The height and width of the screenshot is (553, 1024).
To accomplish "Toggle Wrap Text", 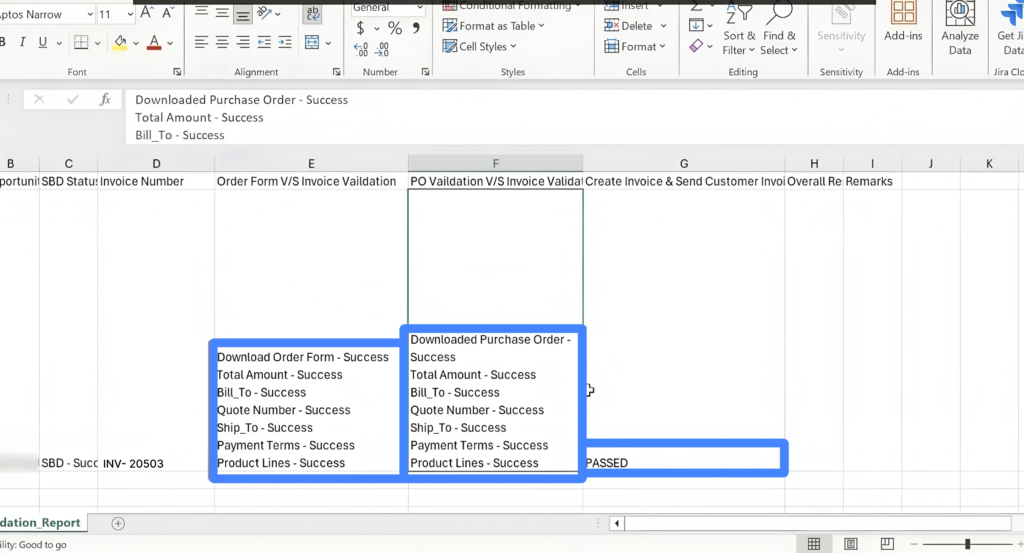I will coord(312,13).
